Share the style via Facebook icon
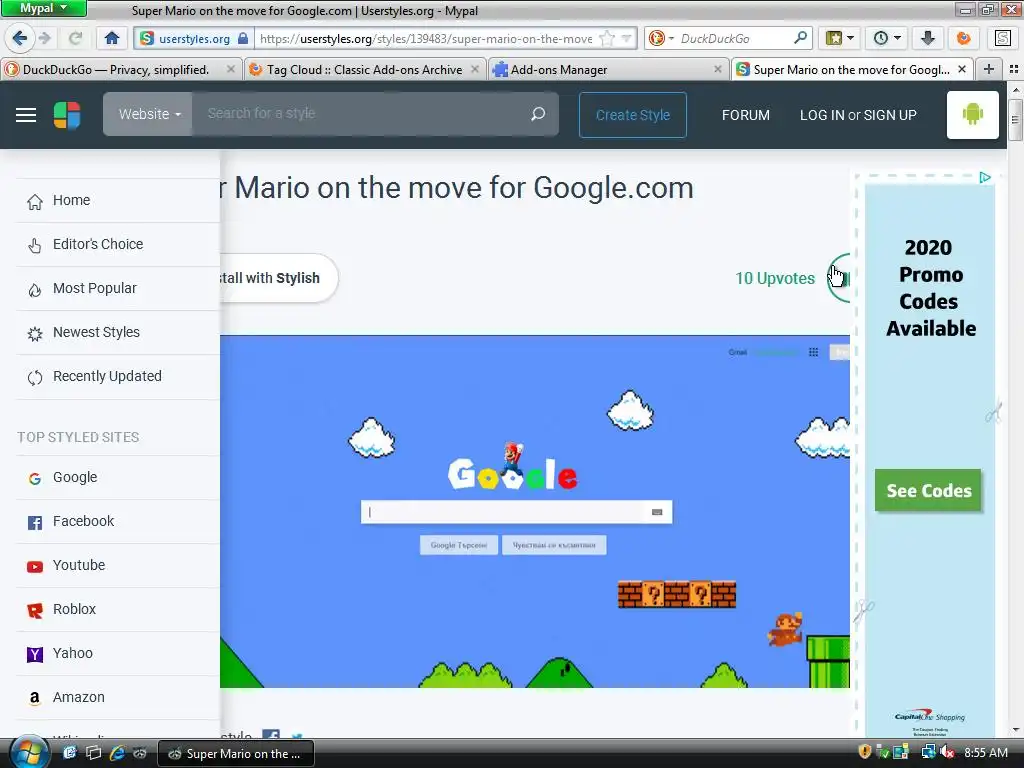The height and width of the screenshot is (768, 1024). point(271,735)
